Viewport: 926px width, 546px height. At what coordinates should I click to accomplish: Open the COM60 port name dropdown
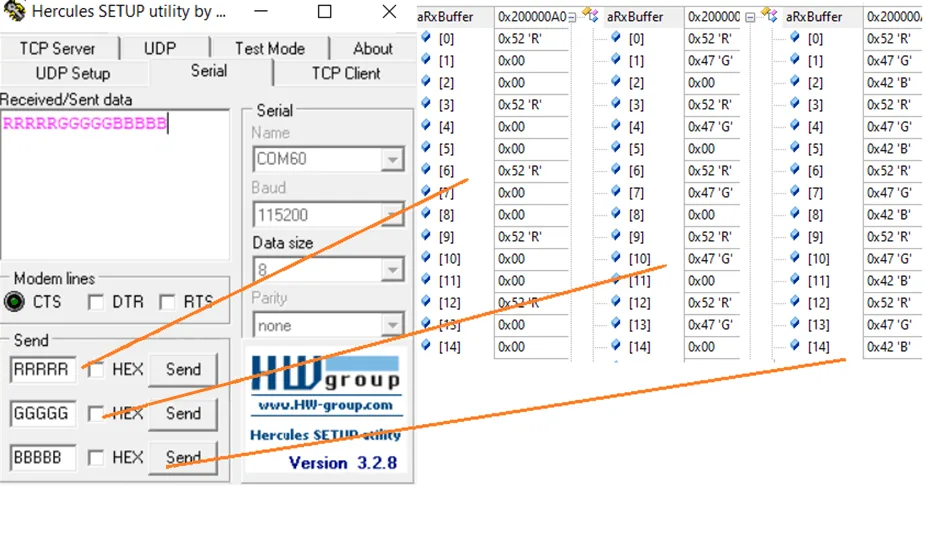click(392, 159)
